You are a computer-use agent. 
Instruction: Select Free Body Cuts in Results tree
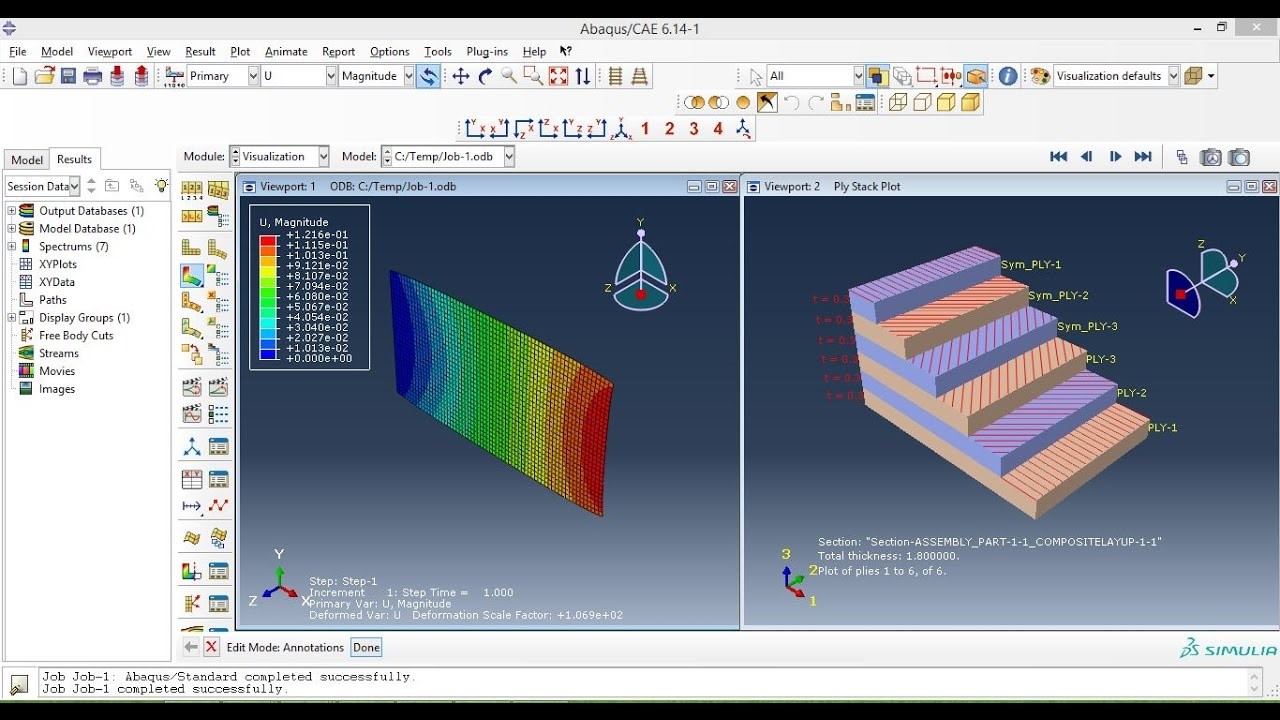pyautogui.click(x=76, y=336)
